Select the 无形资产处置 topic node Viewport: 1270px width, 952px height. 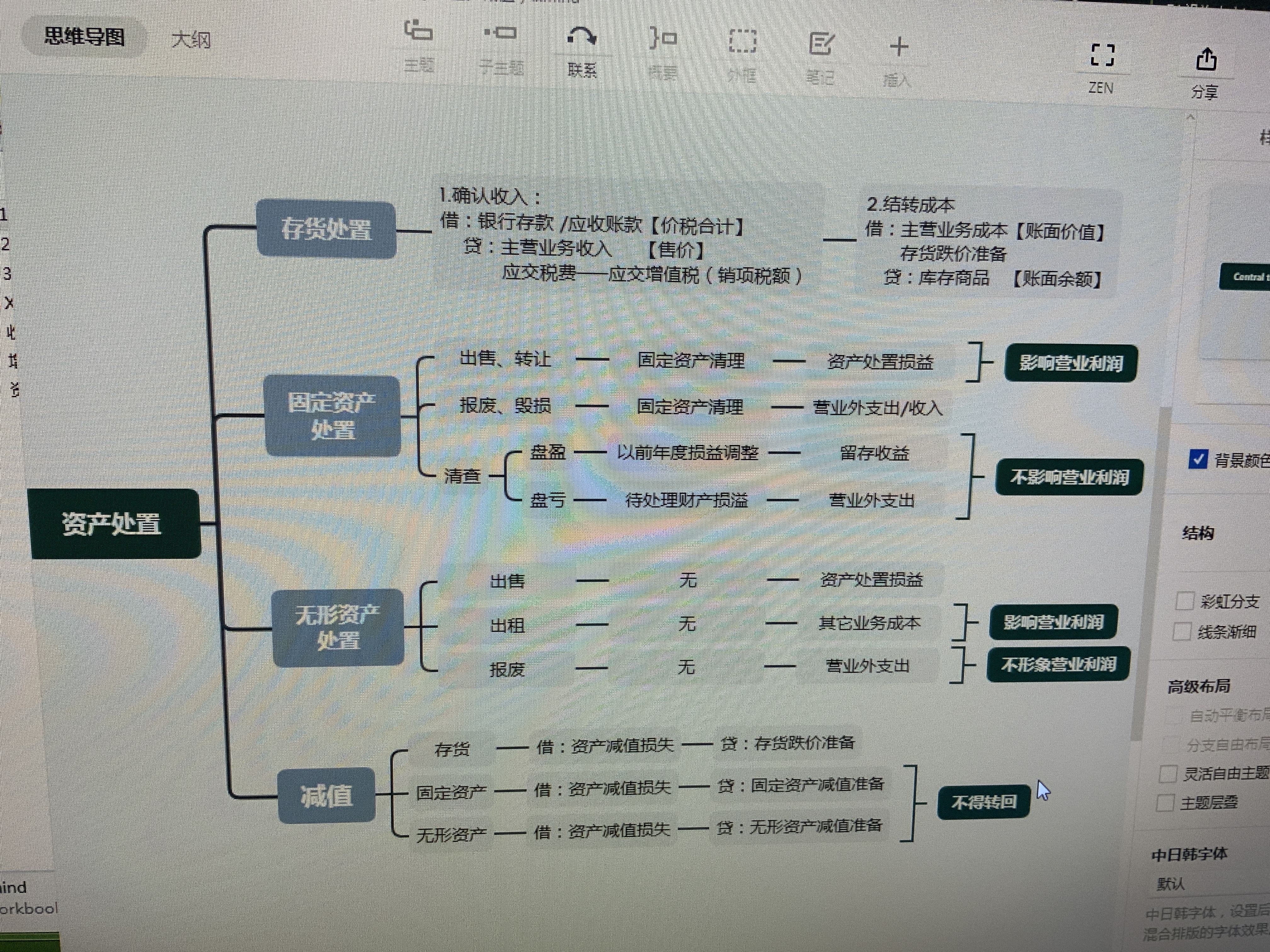click(x=338, y=628)
